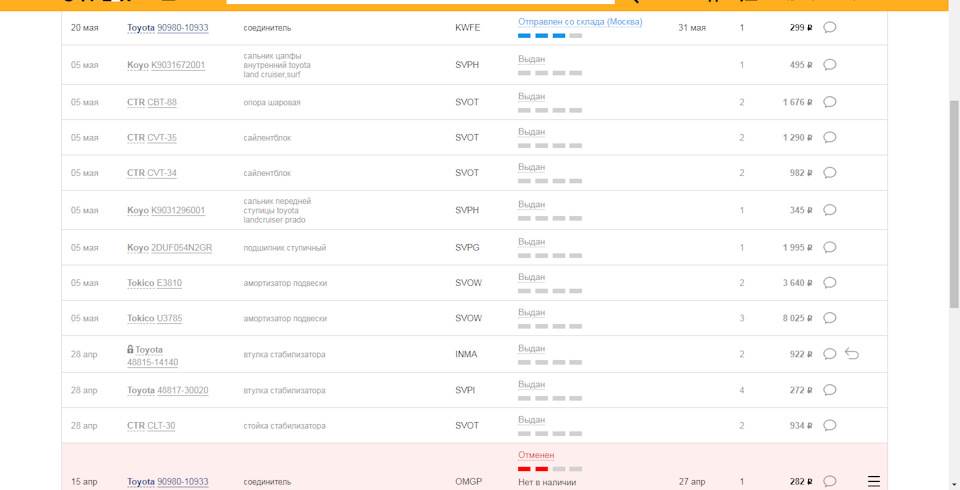Select delivery date '27 апр'
The image size is (960, 490).
(x=692, y=481)
